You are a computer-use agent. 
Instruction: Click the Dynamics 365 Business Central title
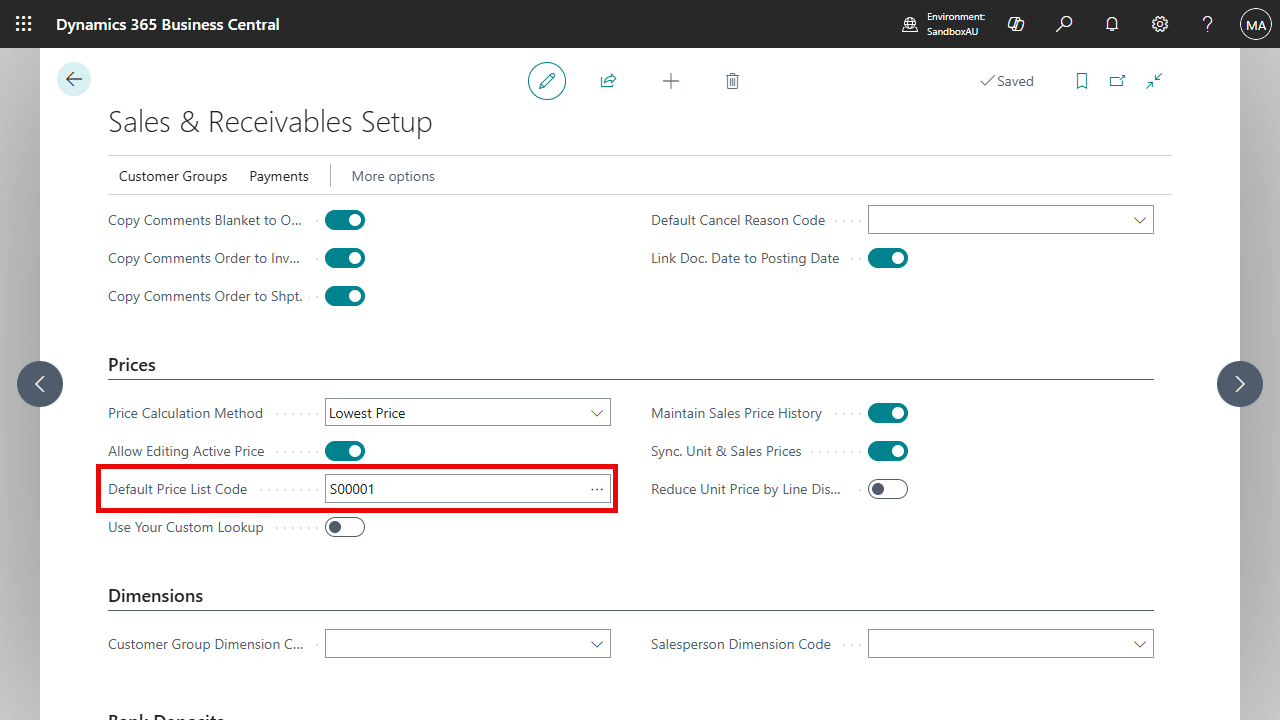coord(168,24)
